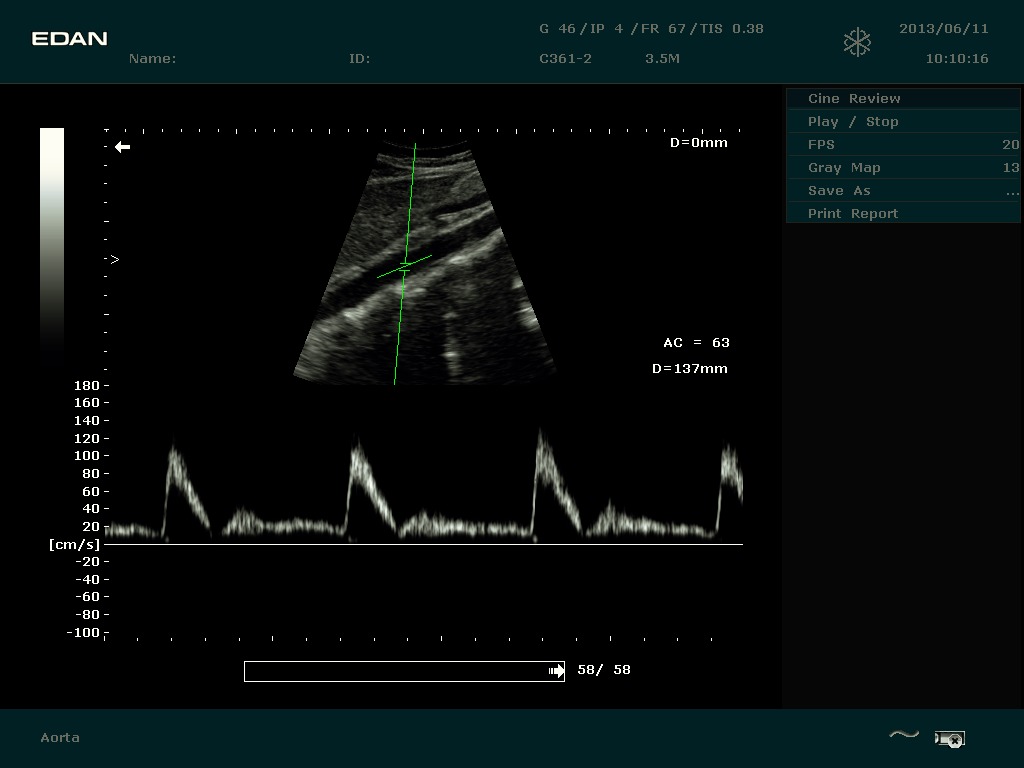
Task: Select the patient ID field
Action: point(360,59)
